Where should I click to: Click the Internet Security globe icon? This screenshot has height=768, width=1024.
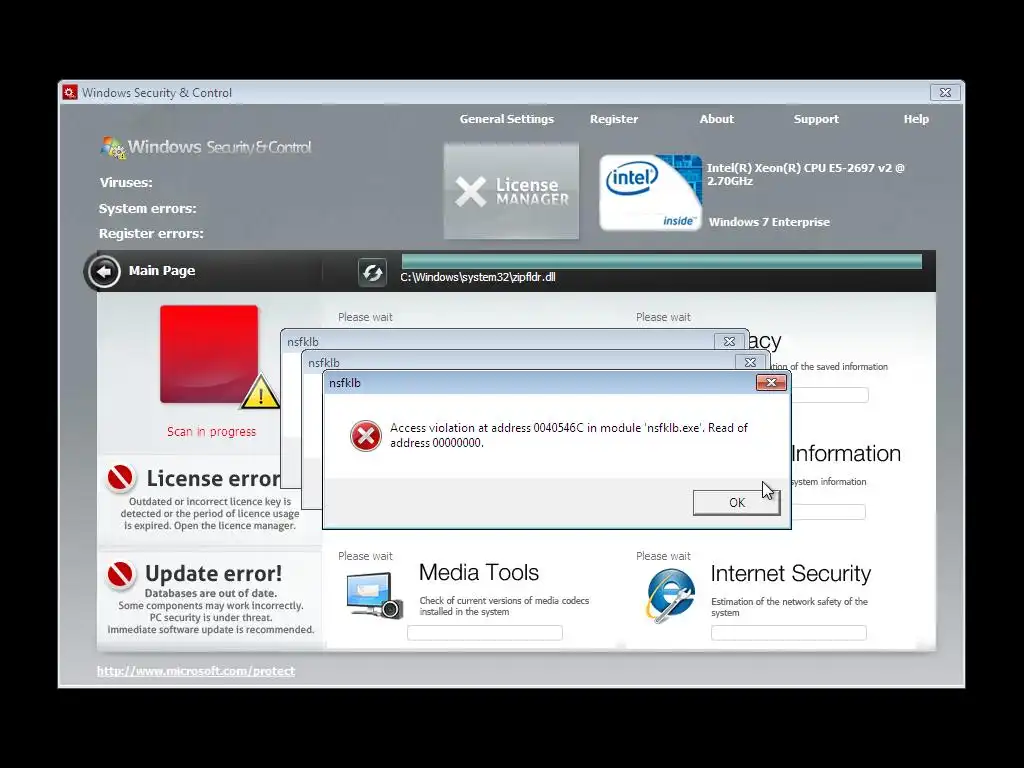[670, 595]
